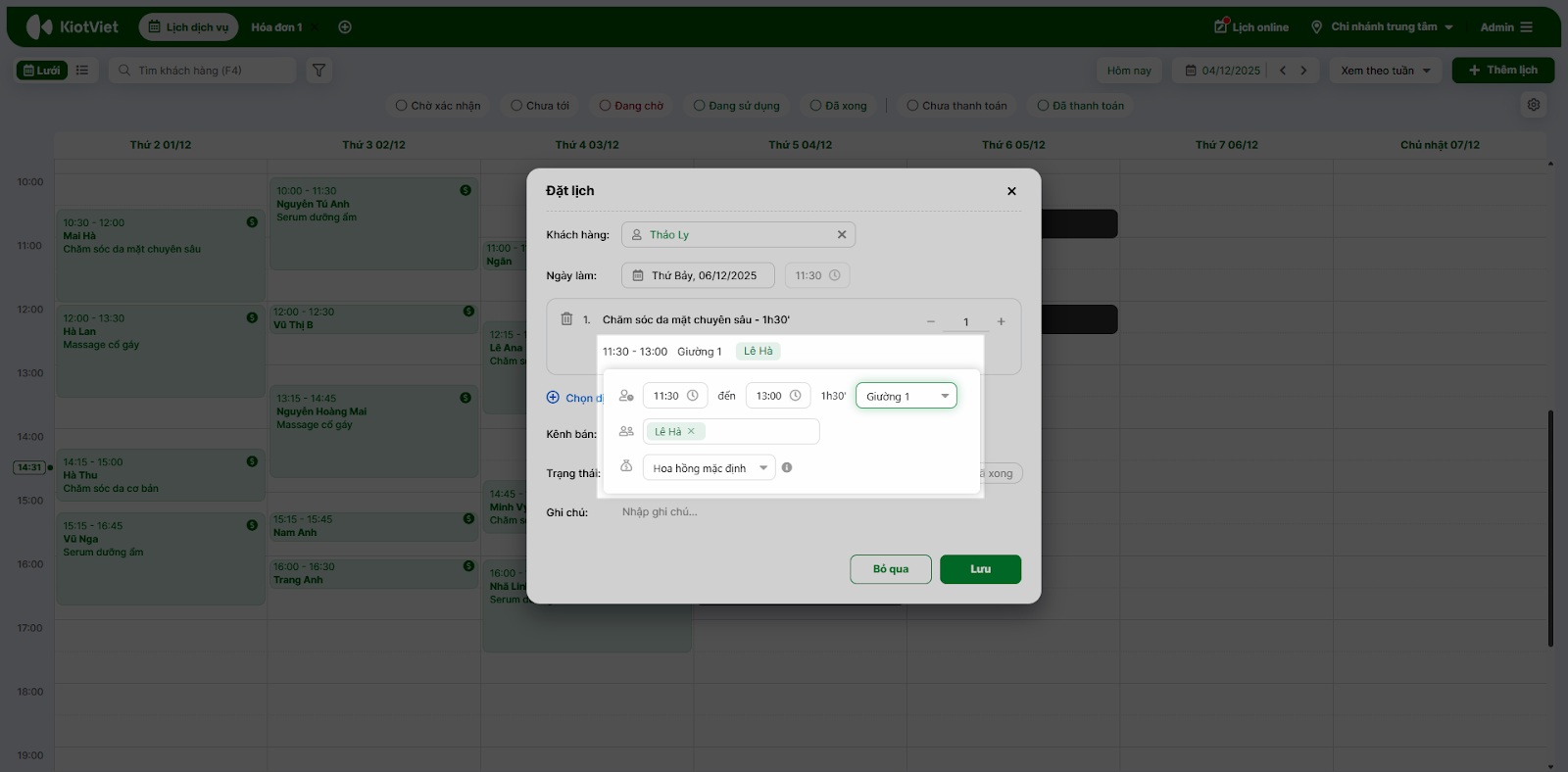
Task: Filter by Chưa thanh toán status
Action: 956,106
